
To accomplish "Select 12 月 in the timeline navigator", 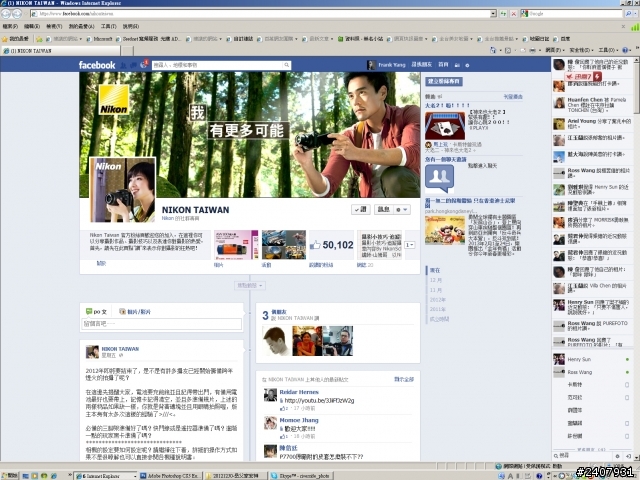I will [x=436, y=280].
